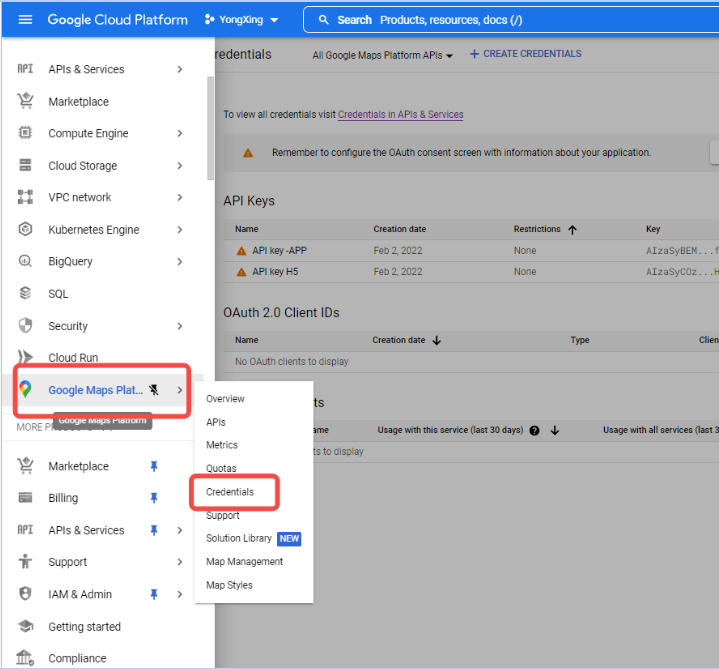This screenshot has height=669, width=719.
Task: Click warning icon beside API key H5
Action: tap(241, 272)
